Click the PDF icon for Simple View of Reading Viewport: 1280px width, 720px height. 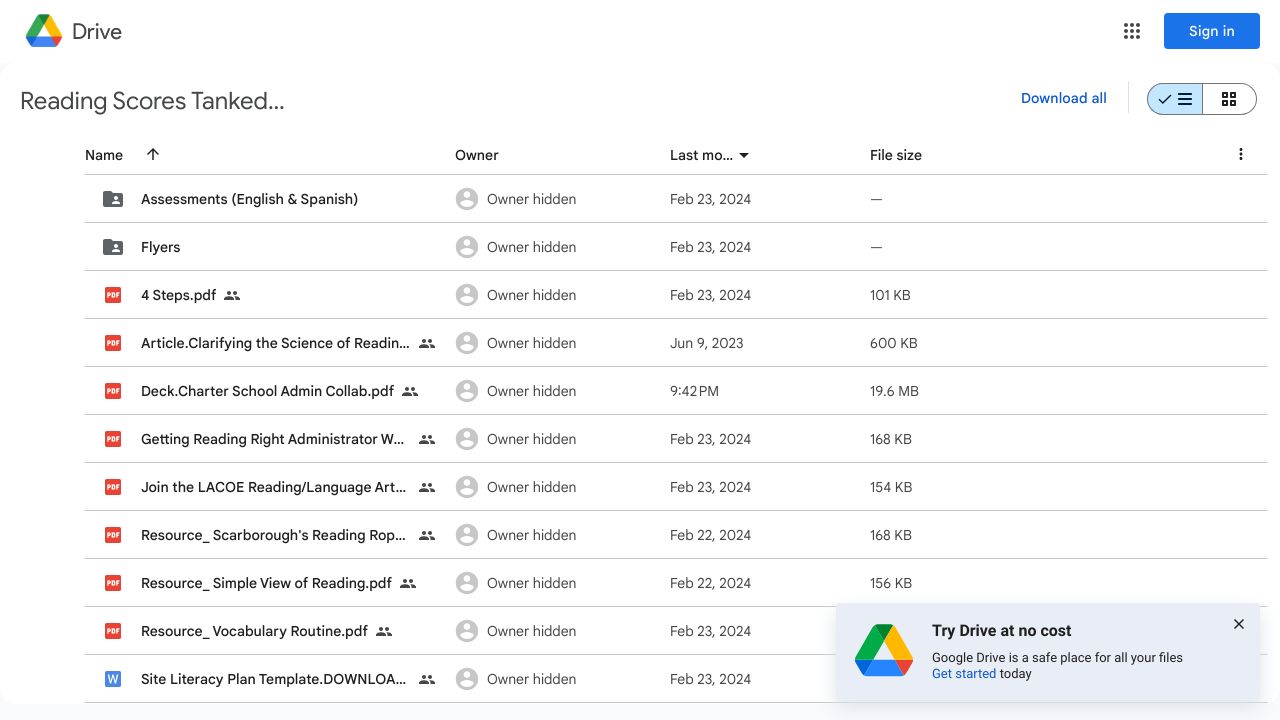(113, 583)
